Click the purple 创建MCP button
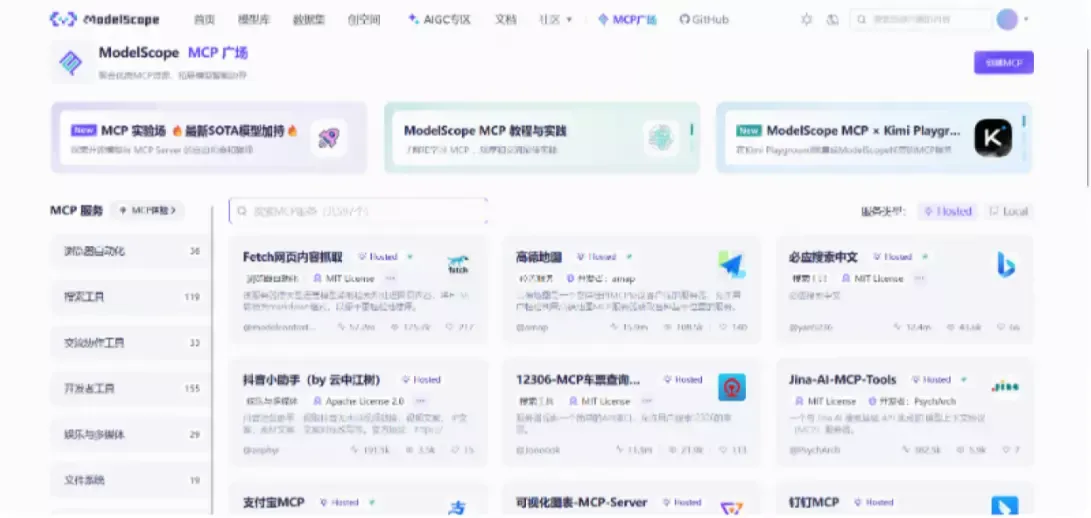 pos(1003,62)
